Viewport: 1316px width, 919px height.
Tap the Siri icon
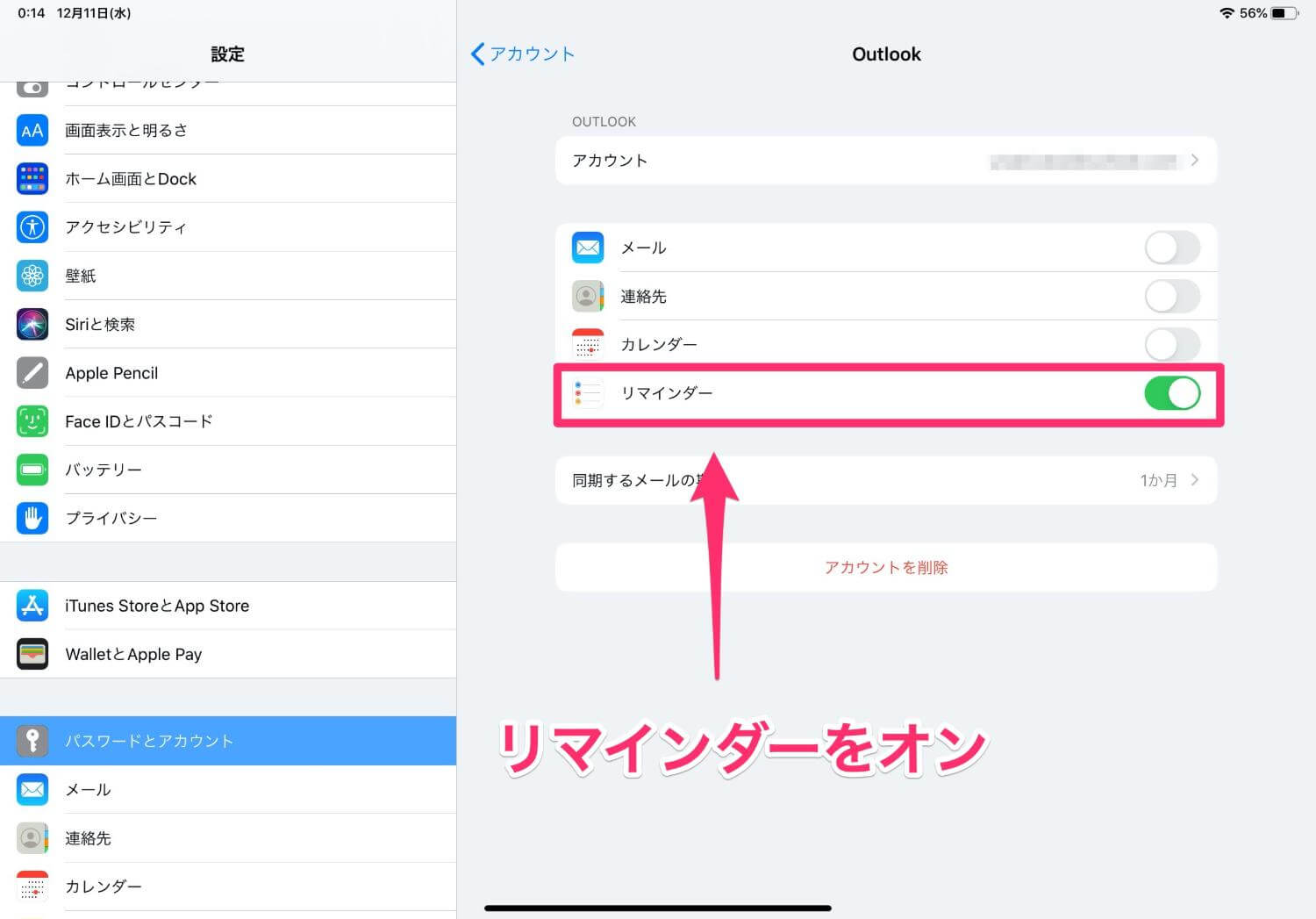tap(32, 325)
